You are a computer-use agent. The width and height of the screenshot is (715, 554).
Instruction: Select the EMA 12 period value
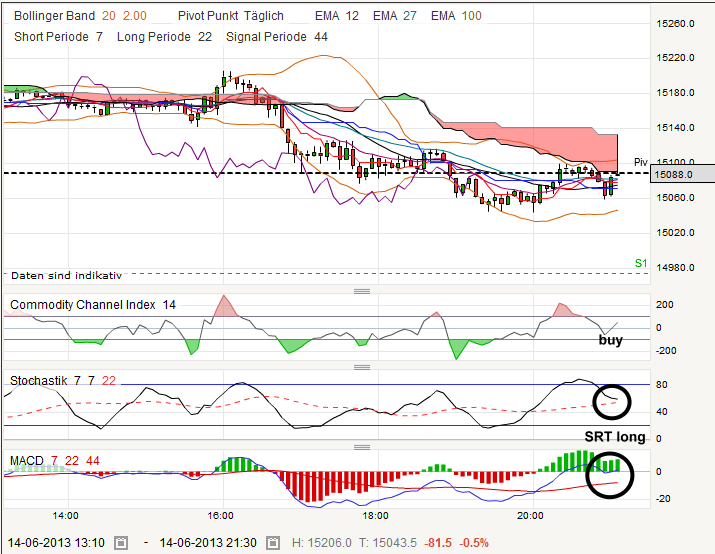pos(352,16)
